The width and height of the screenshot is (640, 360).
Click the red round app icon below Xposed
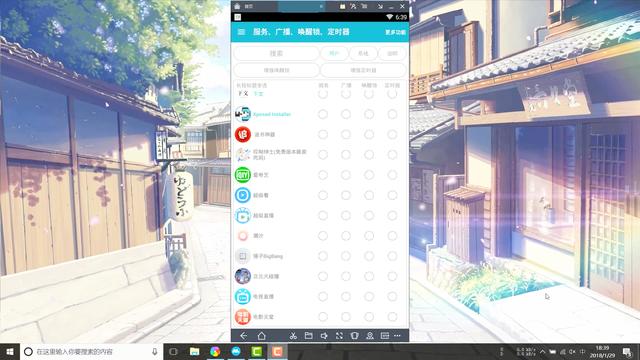[242, 134]
